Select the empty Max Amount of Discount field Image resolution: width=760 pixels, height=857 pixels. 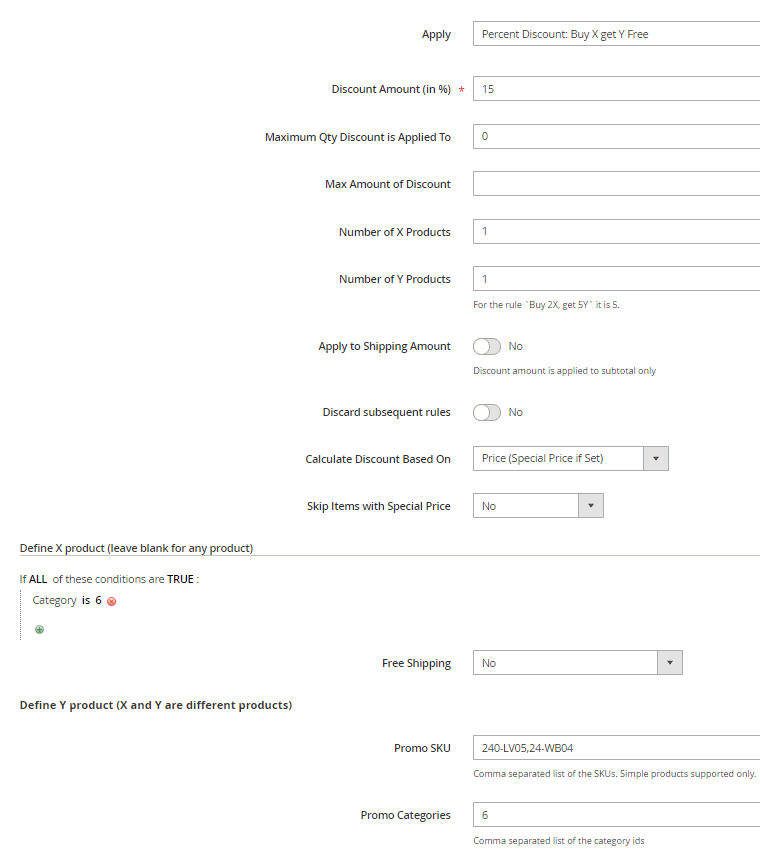(x=615, y=184)
